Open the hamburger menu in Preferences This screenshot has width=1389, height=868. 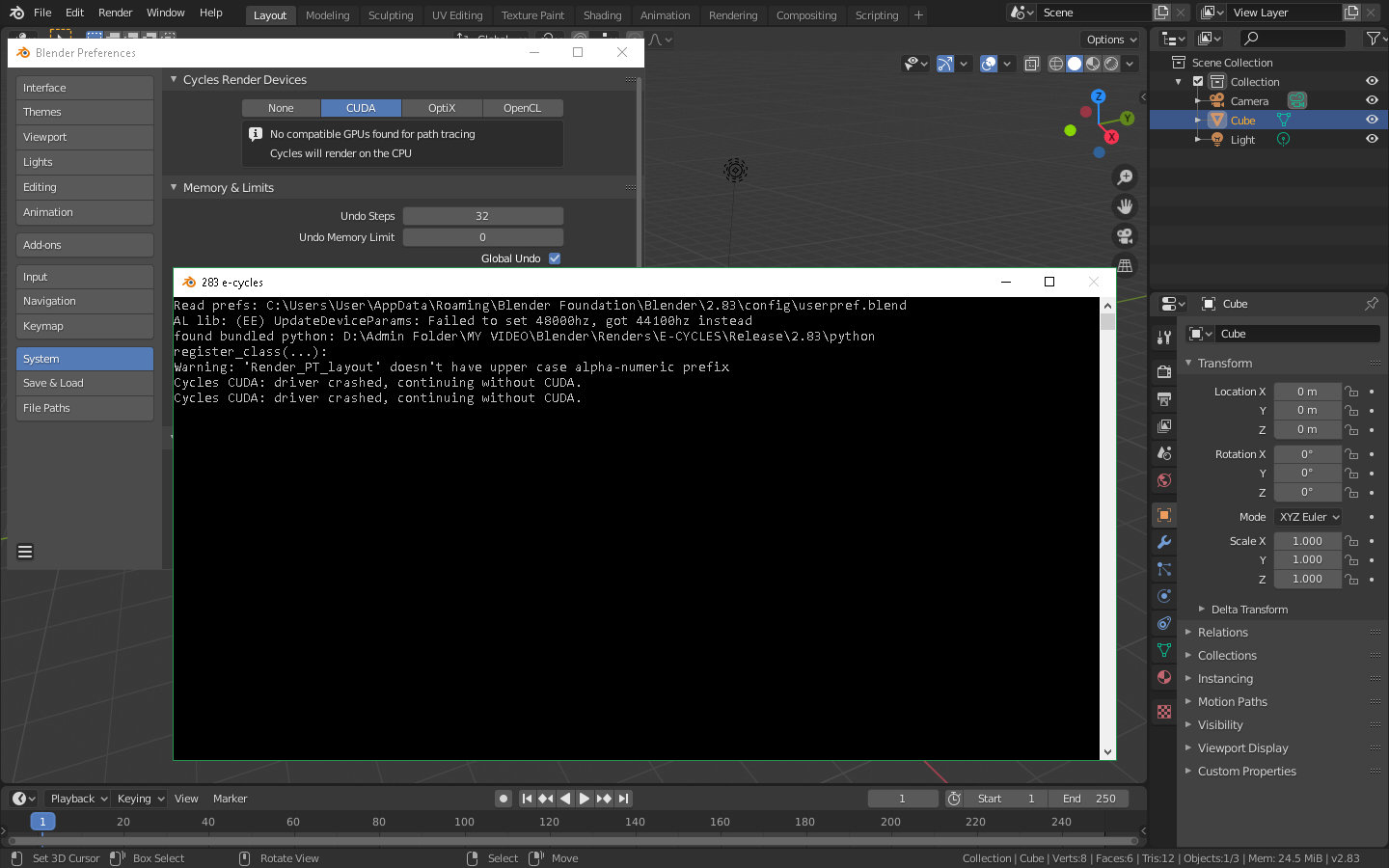pos(25,552)
